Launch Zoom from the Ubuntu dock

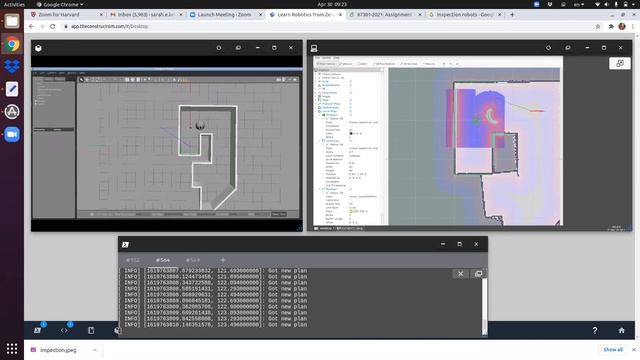pyautogui.click(x=12, y=134)
